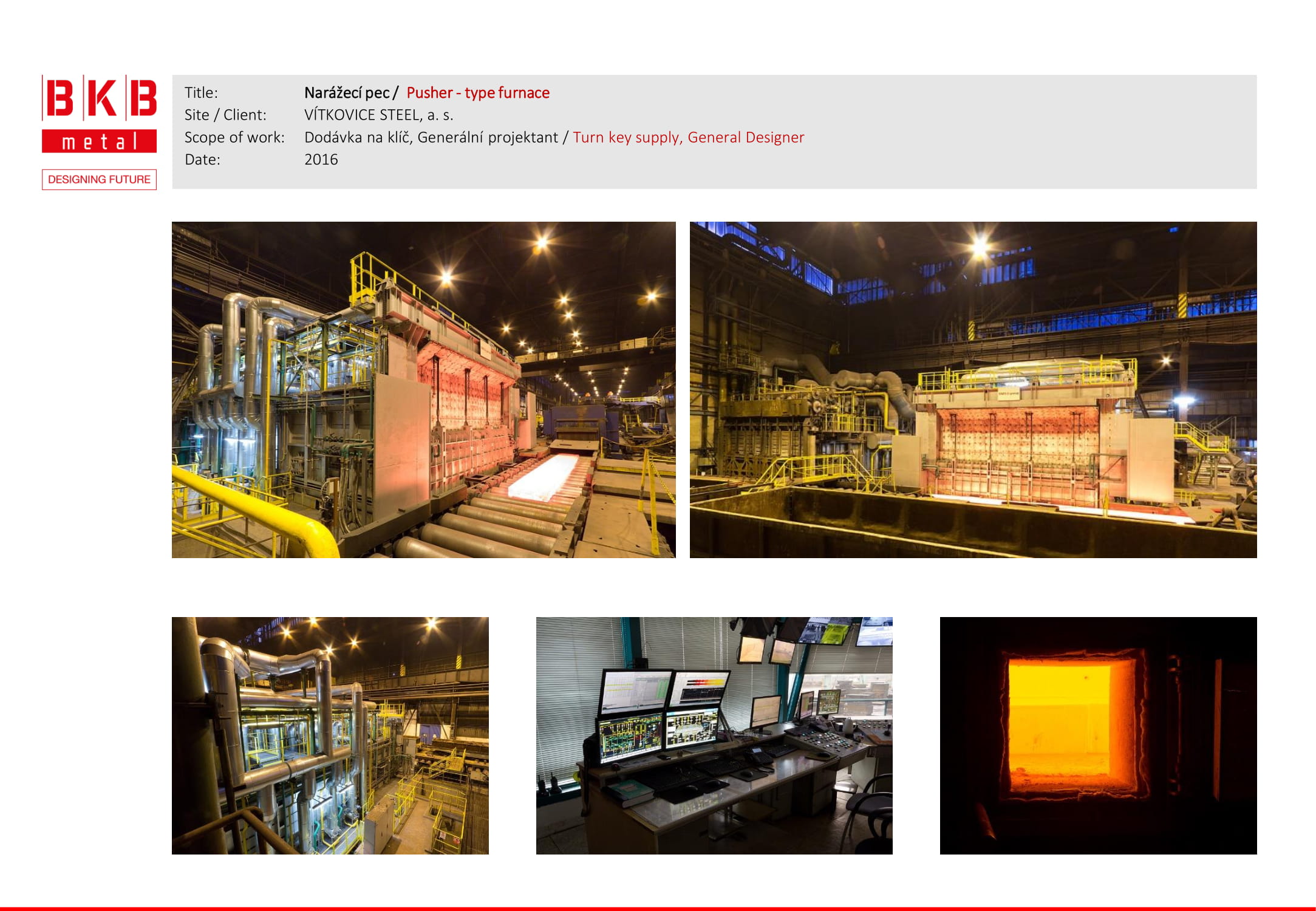Open the control room monitors photo
The height and width of the screenshot is (911, 1316).
pos(714,735)
